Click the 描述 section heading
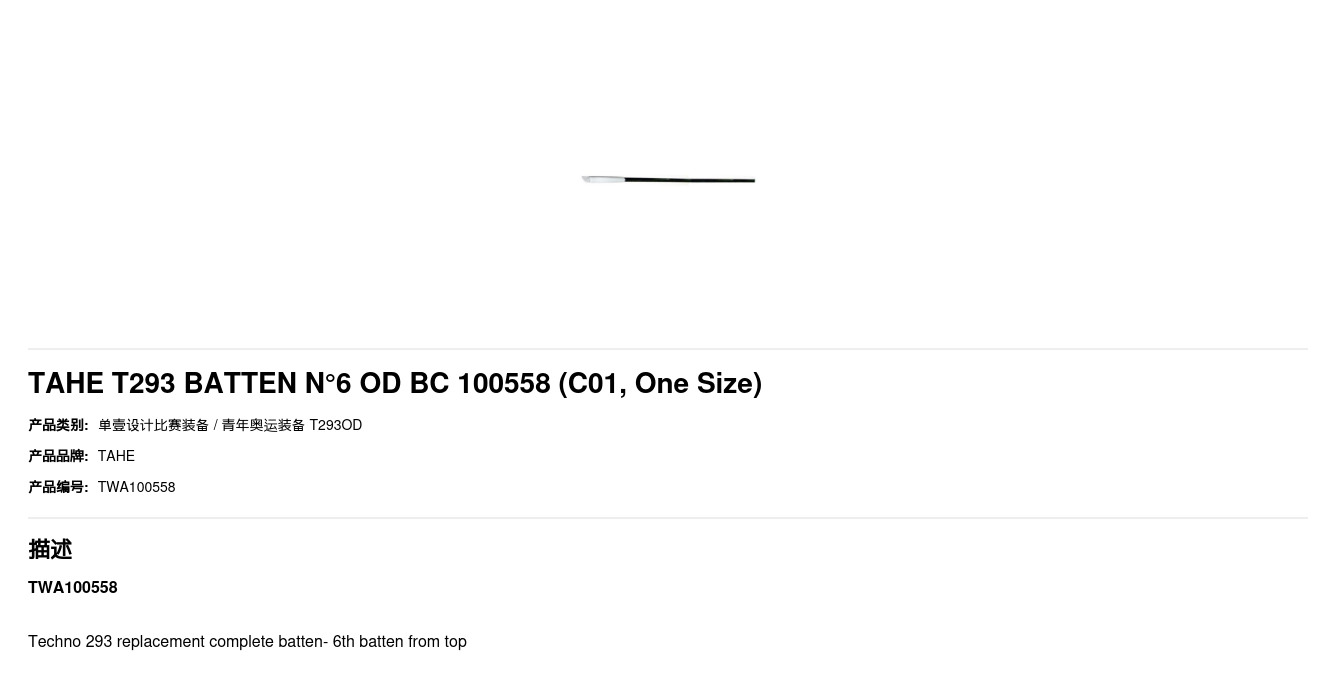The image size is (1328, 697). tap(50, 549)
